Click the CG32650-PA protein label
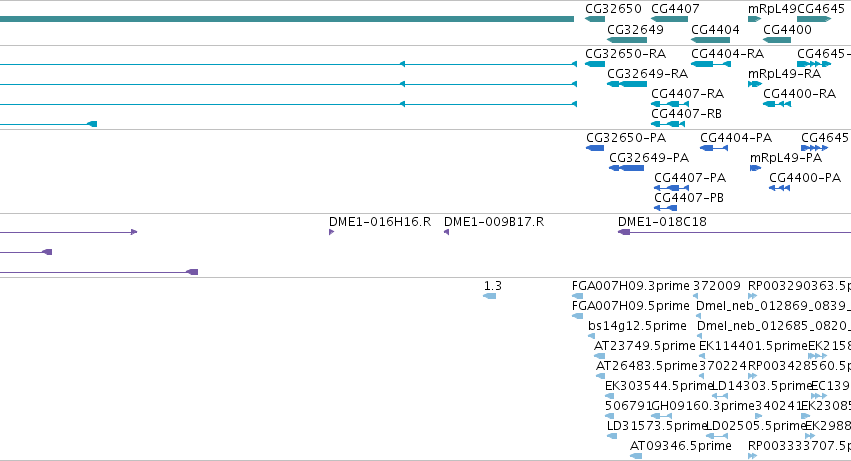The height and width of the screenshot is (461, 851). [626, 137]
